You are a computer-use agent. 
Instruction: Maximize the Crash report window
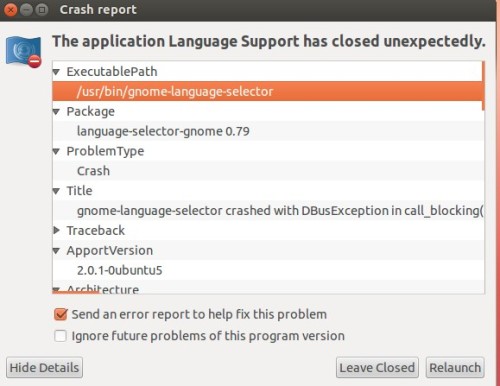(42, 10)
